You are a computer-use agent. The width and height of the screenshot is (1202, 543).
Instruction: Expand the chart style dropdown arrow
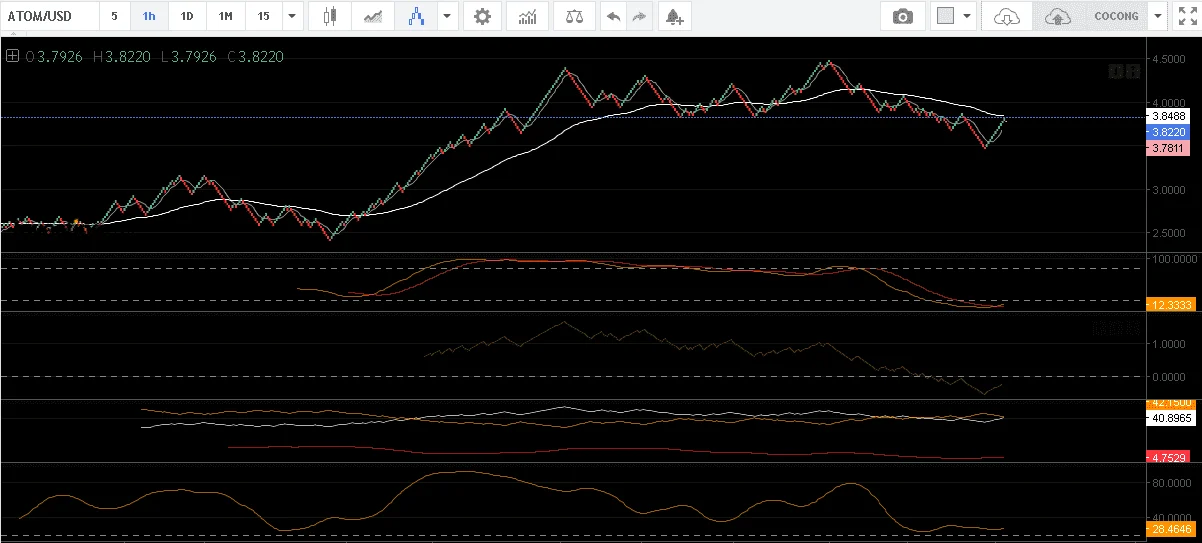click(x=446, y=16)
